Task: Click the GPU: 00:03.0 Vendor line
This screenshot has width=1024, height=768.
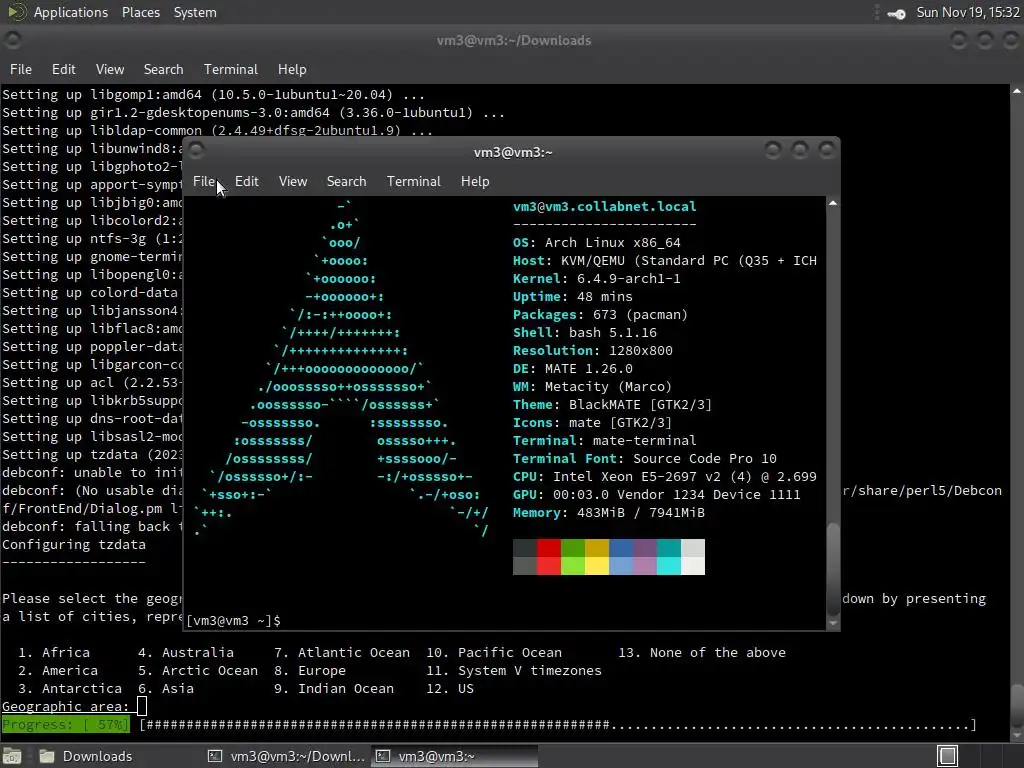Action: (x=656, y=494)
